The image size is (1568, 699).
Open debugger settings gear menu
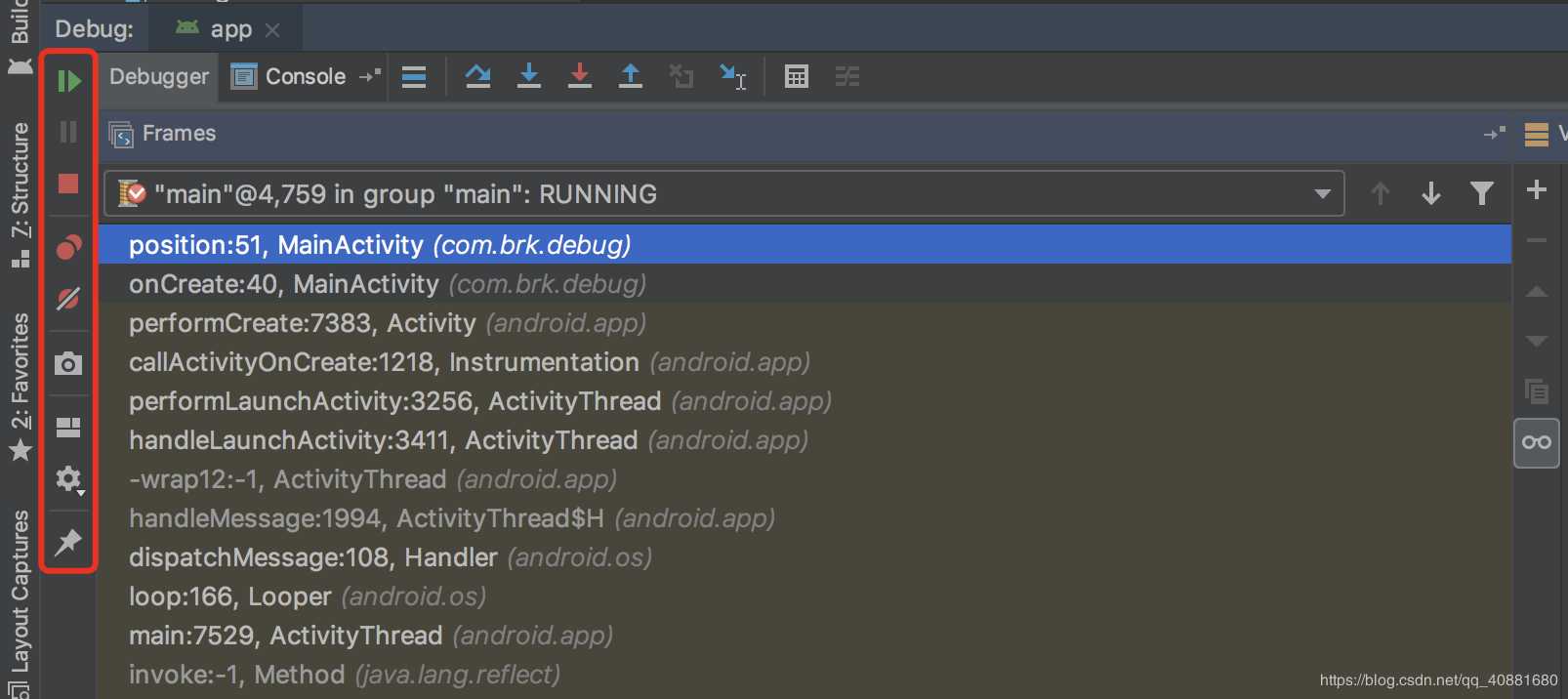(68, 479)
